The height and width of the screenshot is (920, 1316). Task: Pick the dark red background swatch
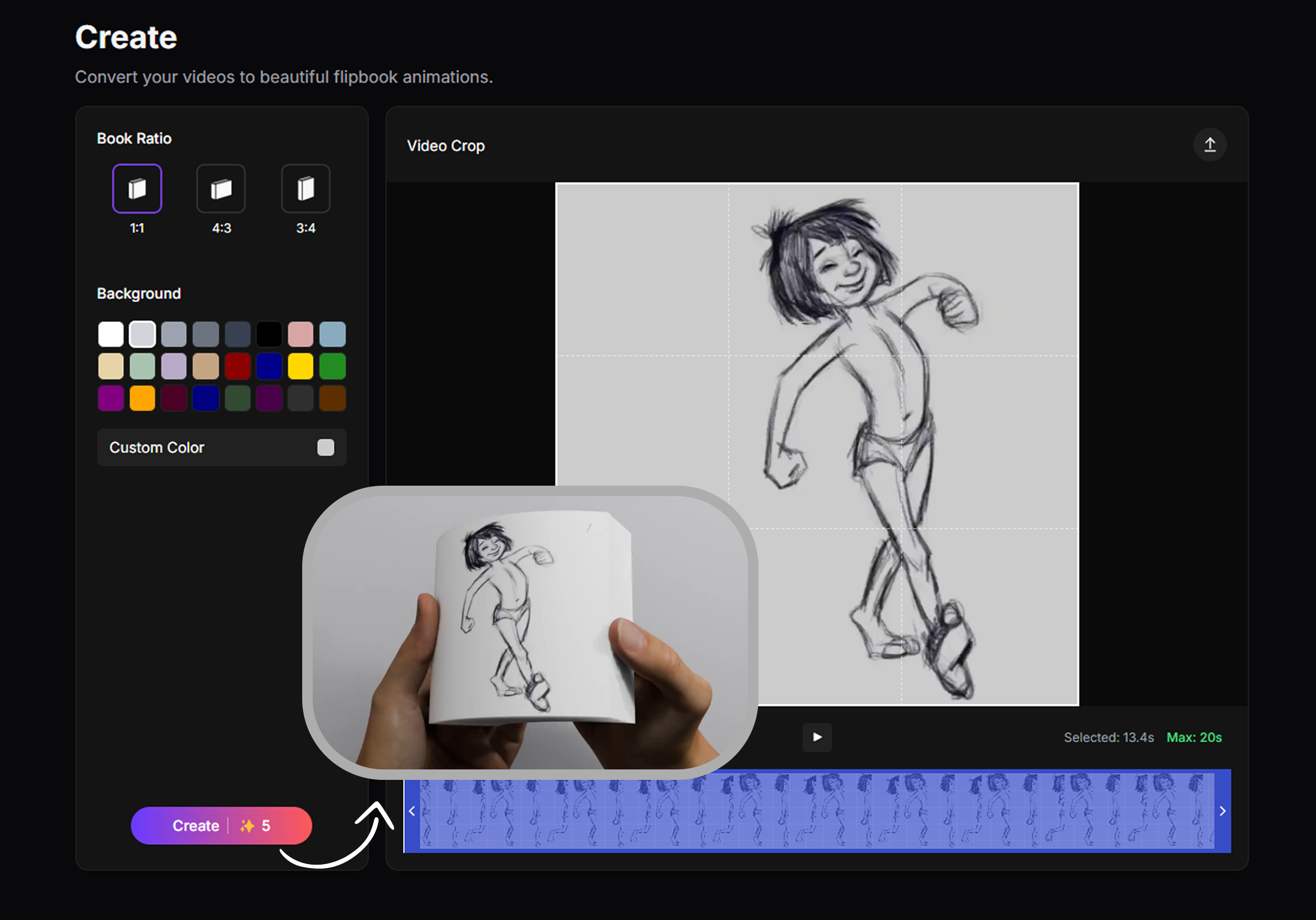(237, 367)
